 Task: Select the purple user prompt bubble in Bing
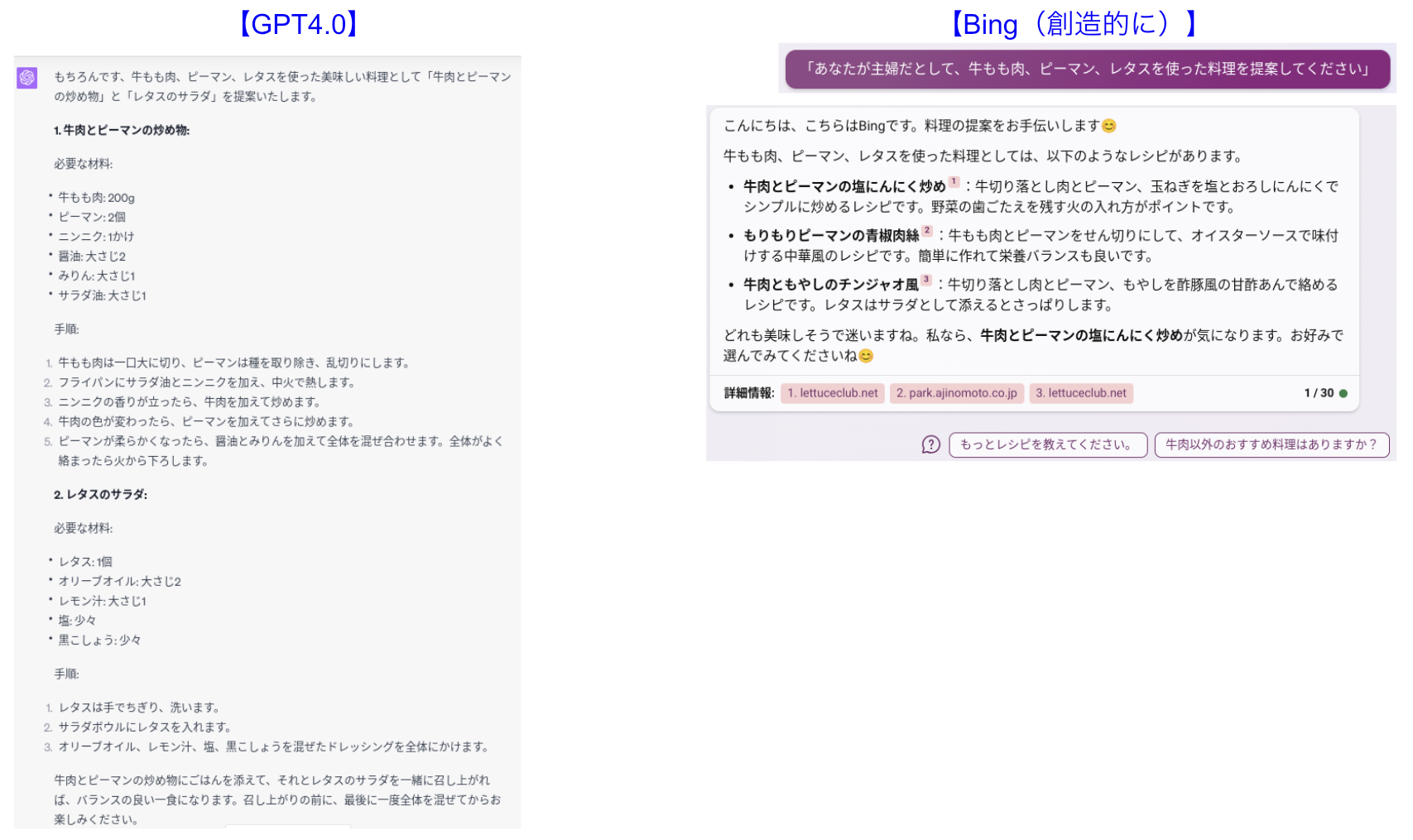click(1088, 69)
